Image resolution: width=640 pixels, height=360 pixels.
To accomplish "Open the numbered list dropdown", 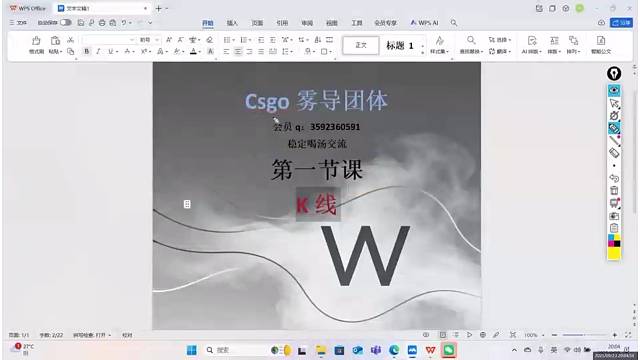I will [249, 40].
